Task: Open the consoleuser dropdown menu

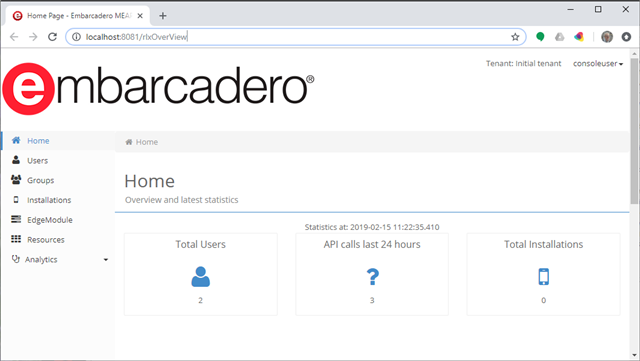Action: (598, 64)
